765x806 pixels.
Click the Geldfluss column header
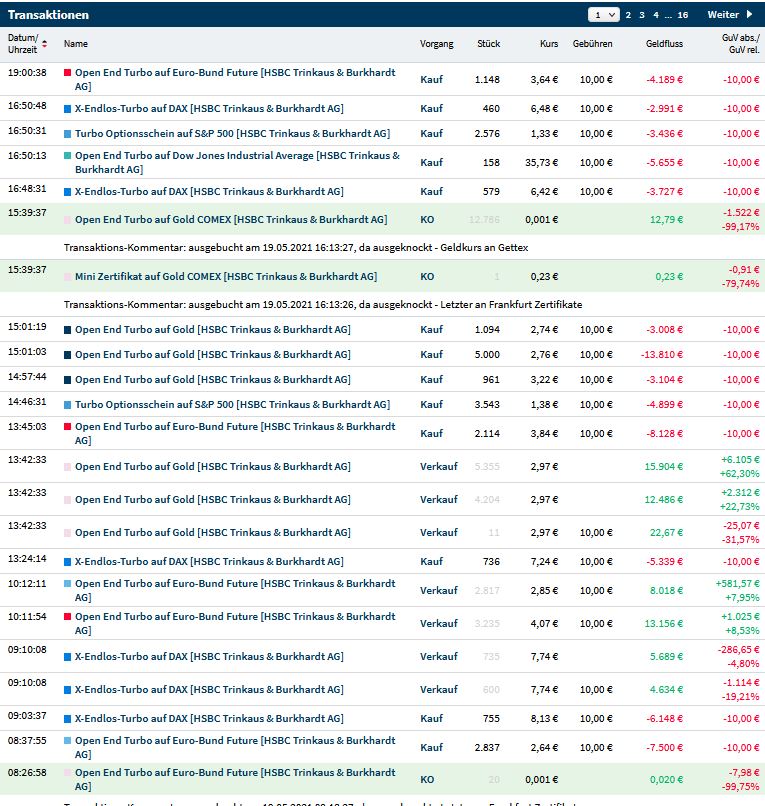click(x=664, y=44)
